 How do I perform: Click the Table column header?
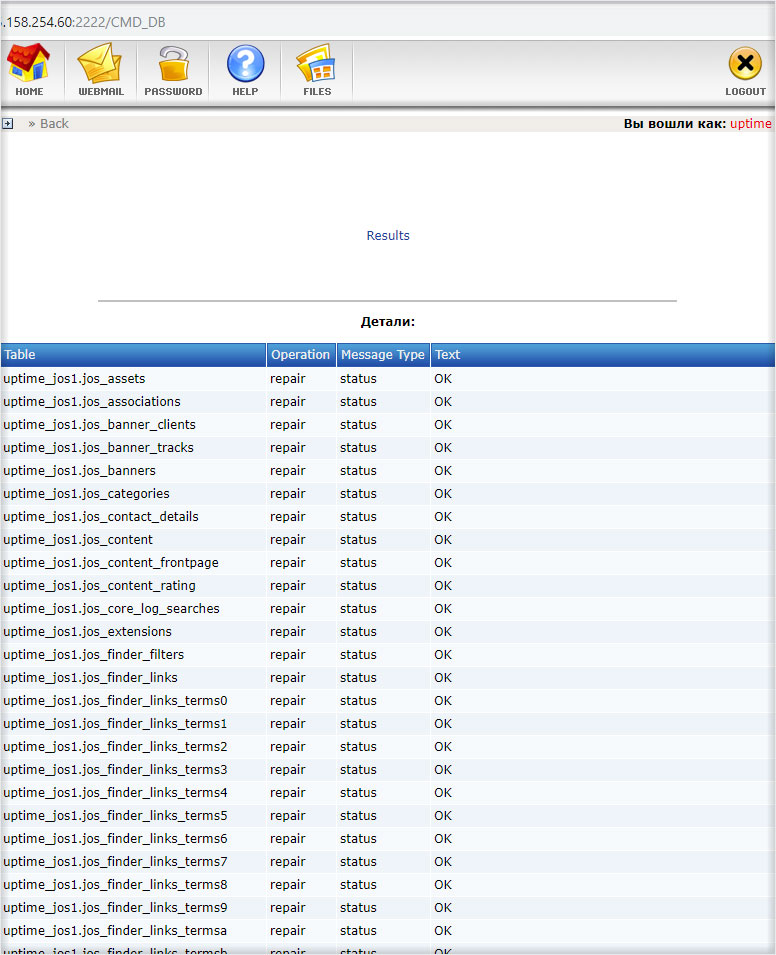click(x=133, y=354)
